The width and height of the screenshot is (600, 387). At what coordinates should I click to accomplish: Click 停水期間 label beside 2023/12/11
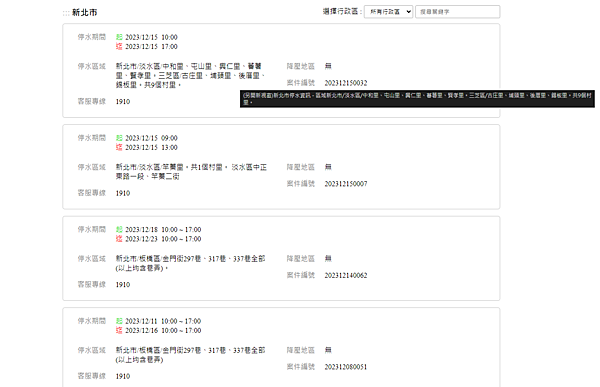[x=91, y=321]
